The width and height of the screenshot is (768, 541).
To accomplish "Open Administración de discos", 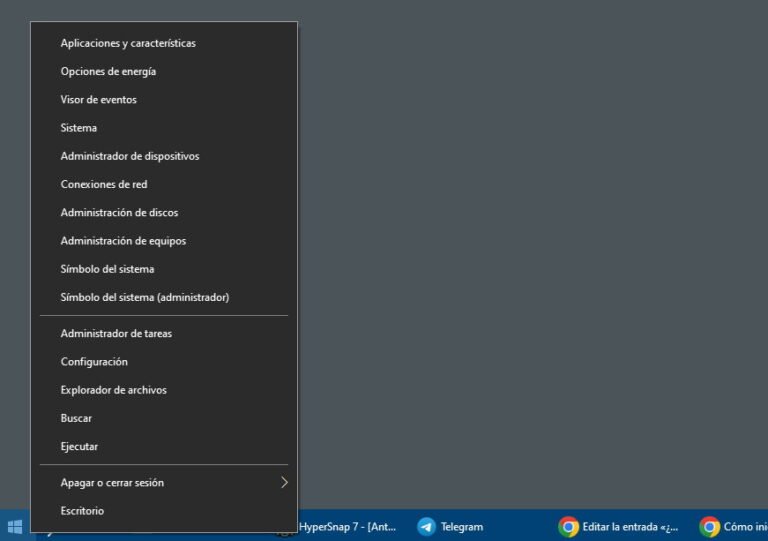I will (x=119, y=213).
